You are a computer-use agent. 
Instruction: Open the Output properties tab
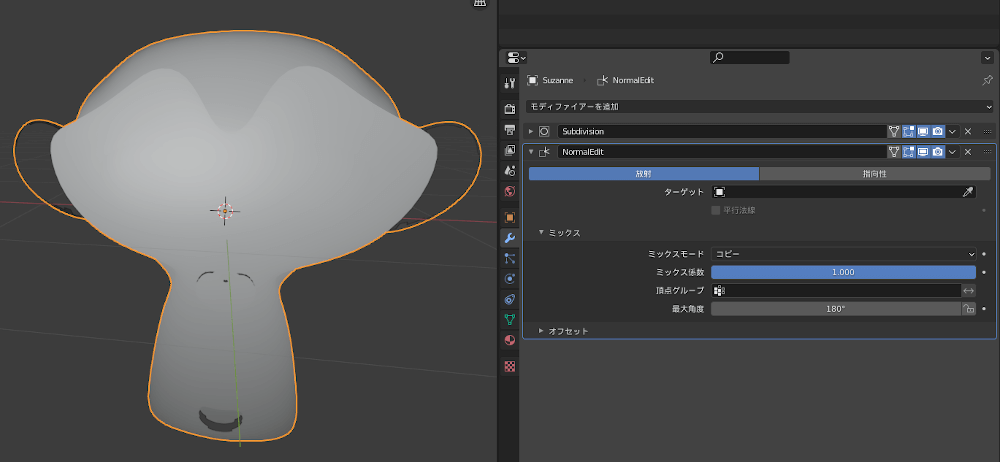[509, 130]
